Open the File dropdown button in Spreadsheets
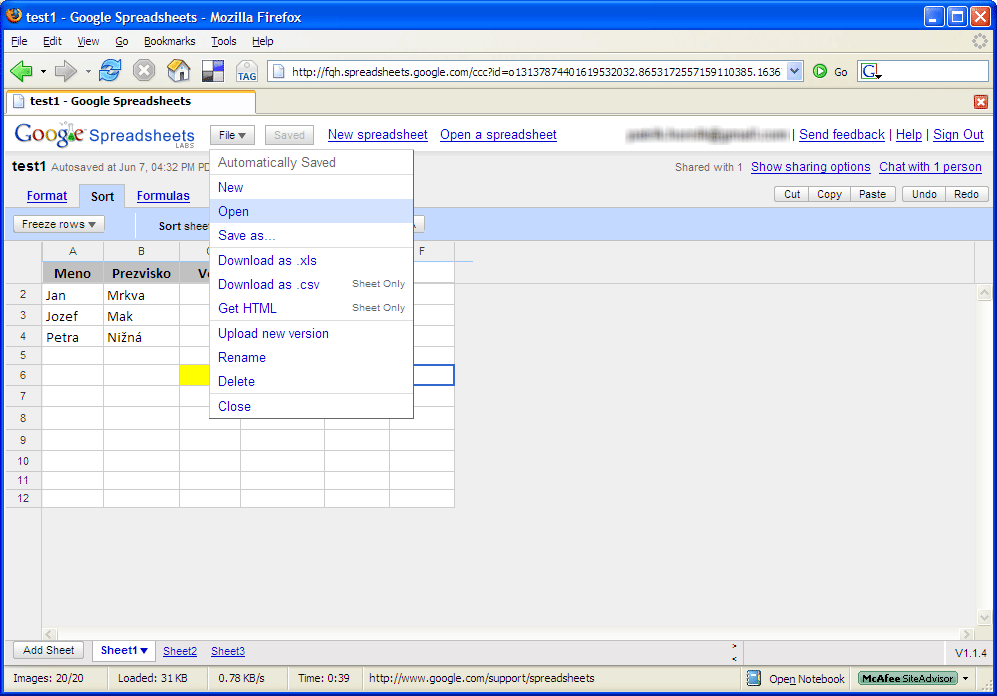Image resolution: width=997 pixels, height=696 pixels. pyautogui.click(x=232, y=135)
